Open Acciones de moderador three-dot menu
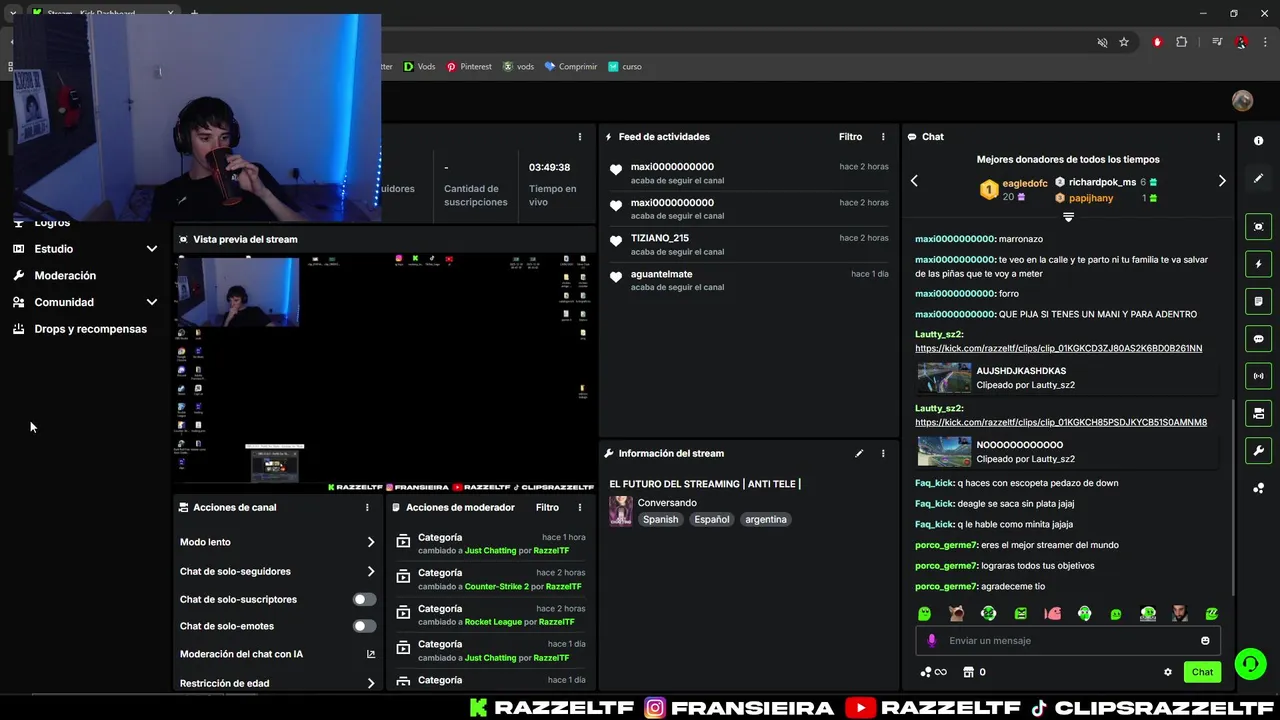 click(x=579, y=507)
